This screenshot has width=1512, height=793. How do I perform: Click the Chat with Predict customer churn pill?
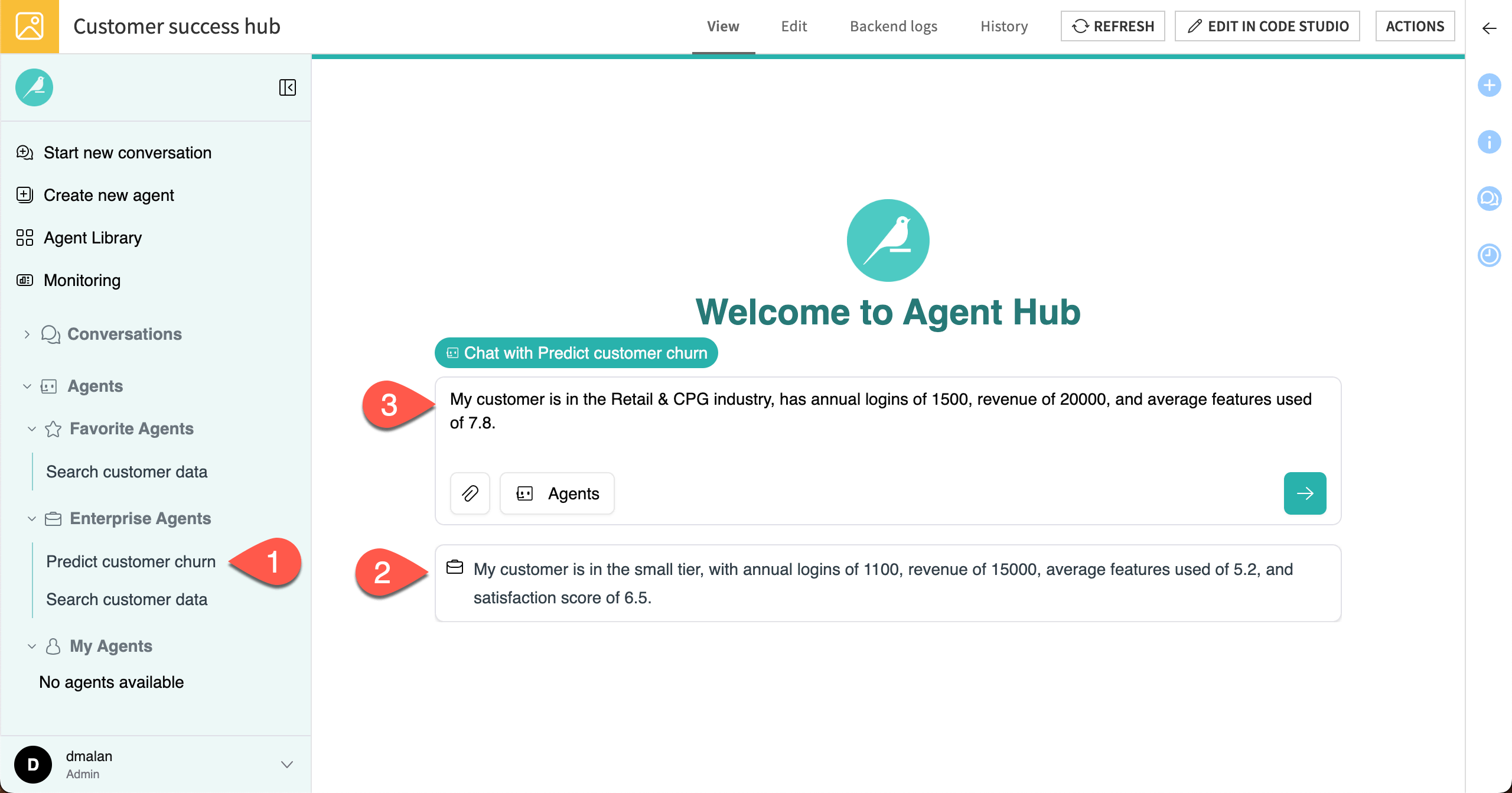click(x=575, y=353)
